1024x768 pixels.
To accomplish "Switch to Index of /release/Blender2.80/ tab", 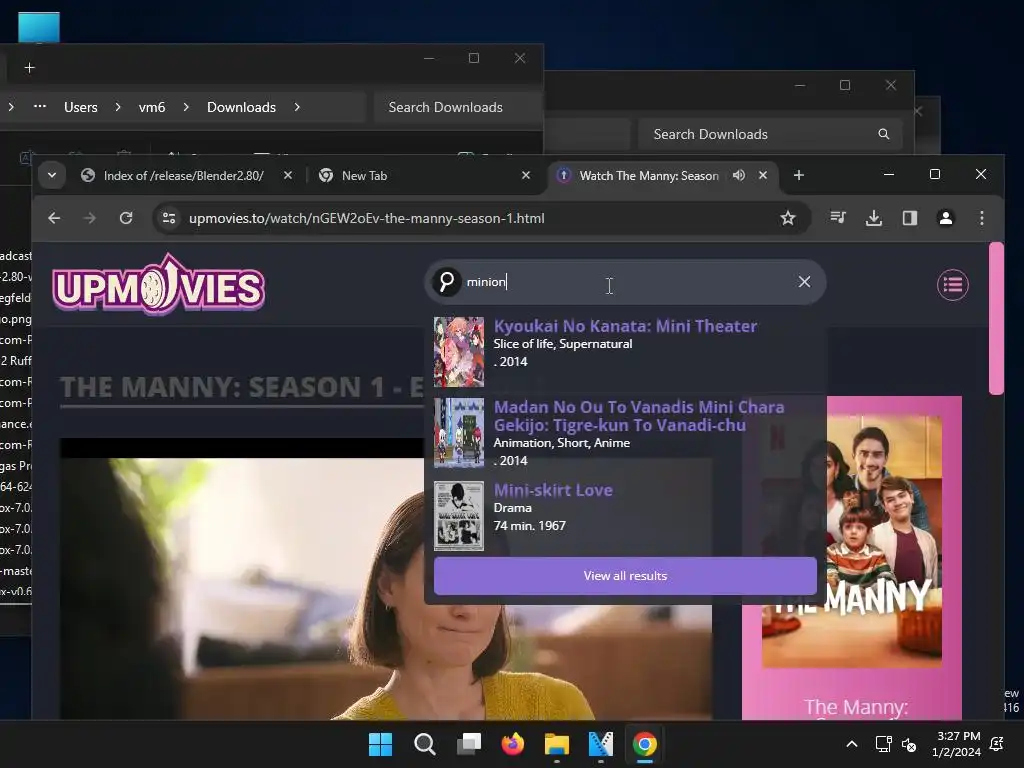I will 184,176.
